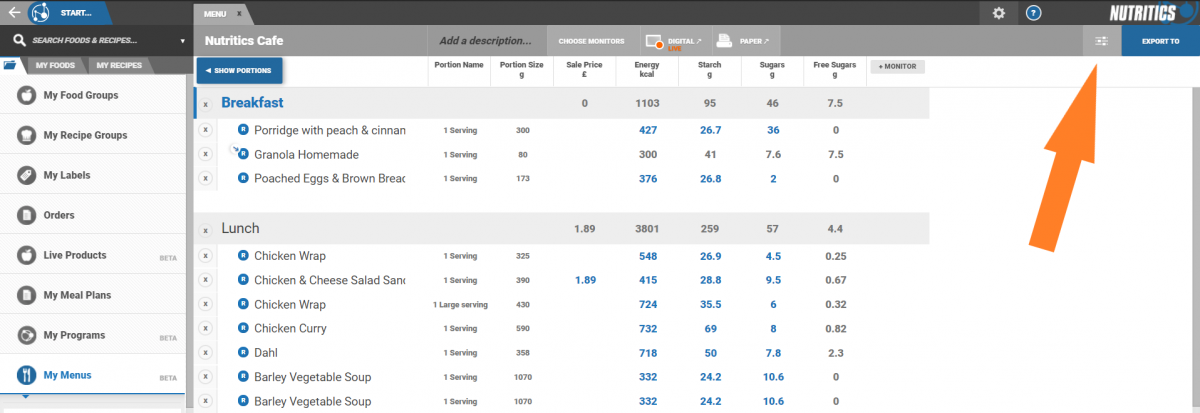Click the My Menus cutlery icon
This screenshot has height=413, width=1200.
(x=26, y=375)
